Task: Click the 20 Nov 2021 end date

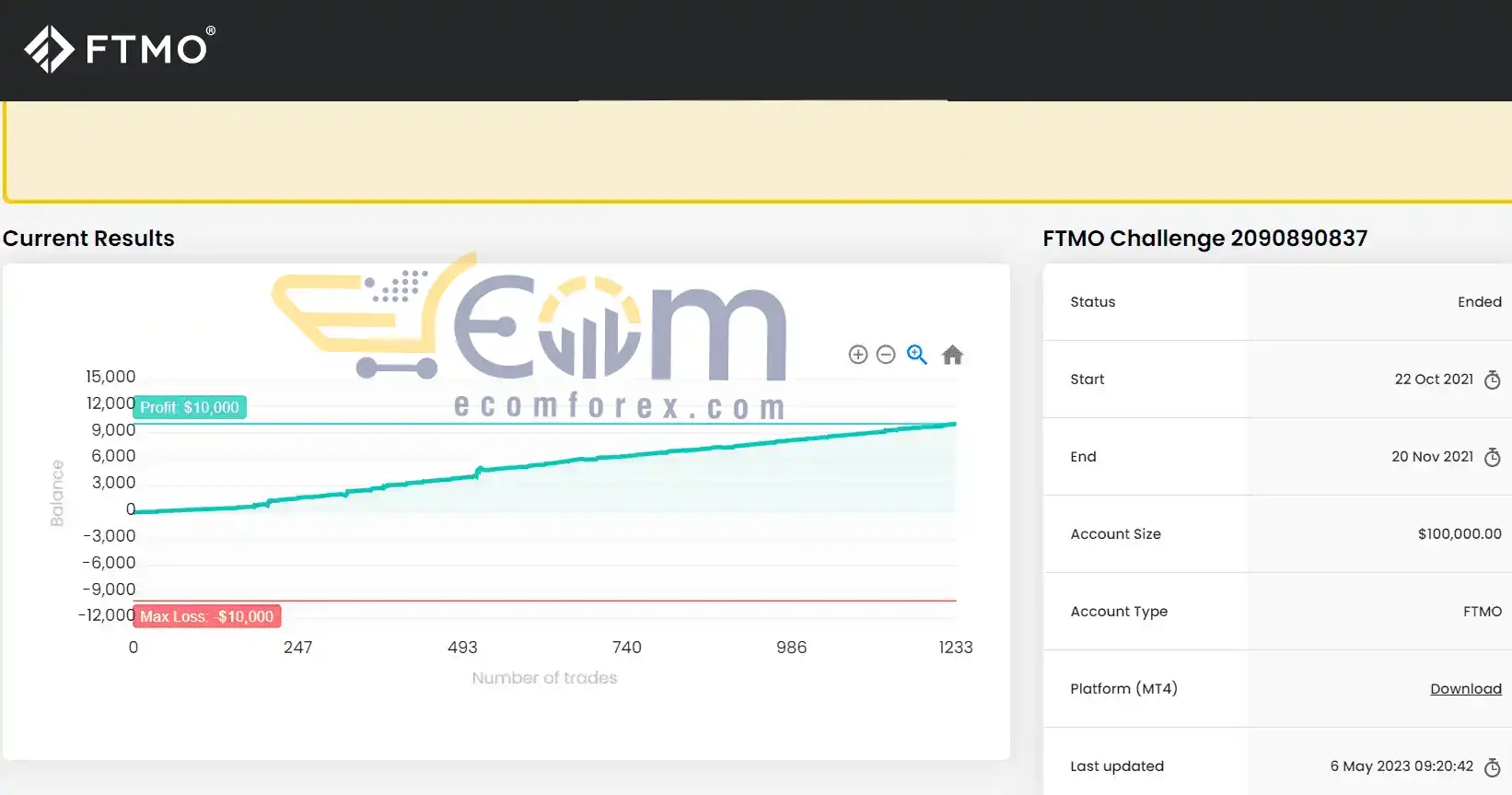Action: coord(1432,457)
